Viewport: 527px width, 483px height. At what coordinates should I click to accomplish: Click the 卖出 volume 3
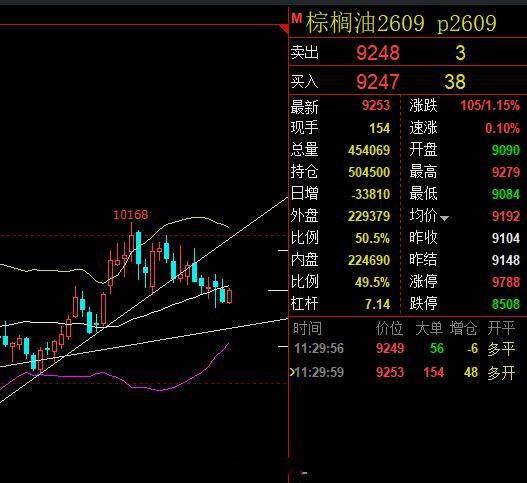point(460,53)
